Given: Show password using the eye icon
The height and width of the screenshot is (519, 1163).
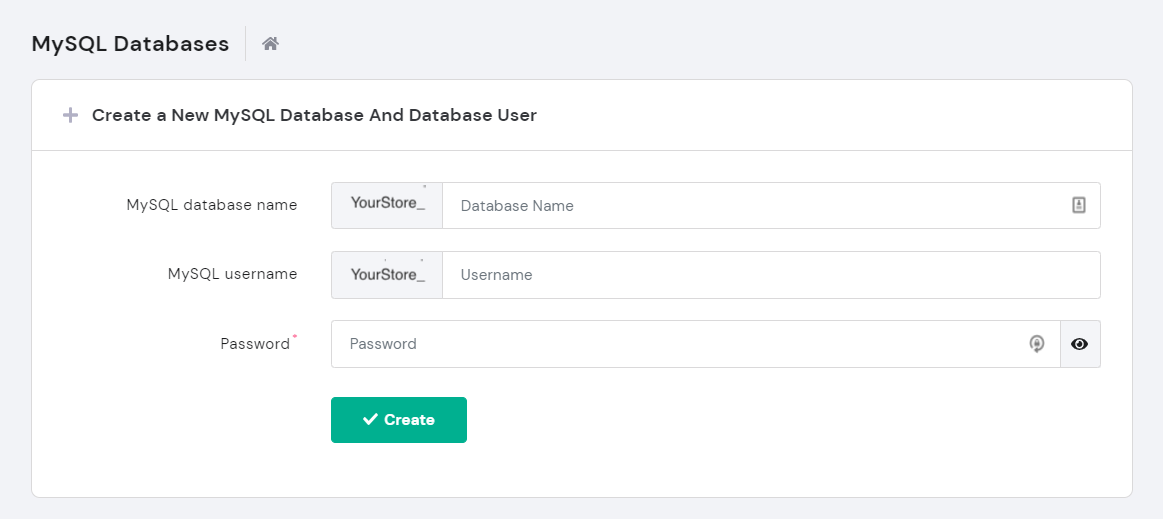Looking at the screenshot, I should click(x=1080, y=344).
